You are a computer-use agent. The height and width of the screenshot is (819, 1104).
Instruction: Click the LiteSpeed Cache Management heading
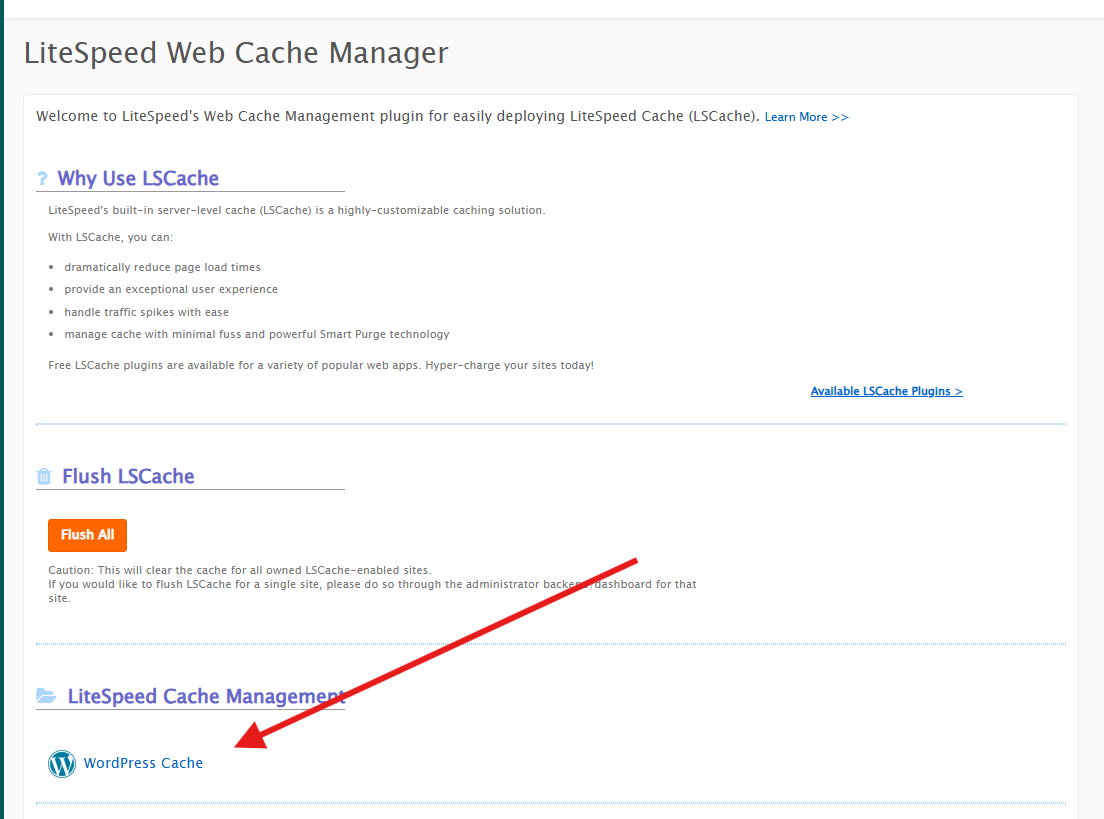click(x=206, y=696)
